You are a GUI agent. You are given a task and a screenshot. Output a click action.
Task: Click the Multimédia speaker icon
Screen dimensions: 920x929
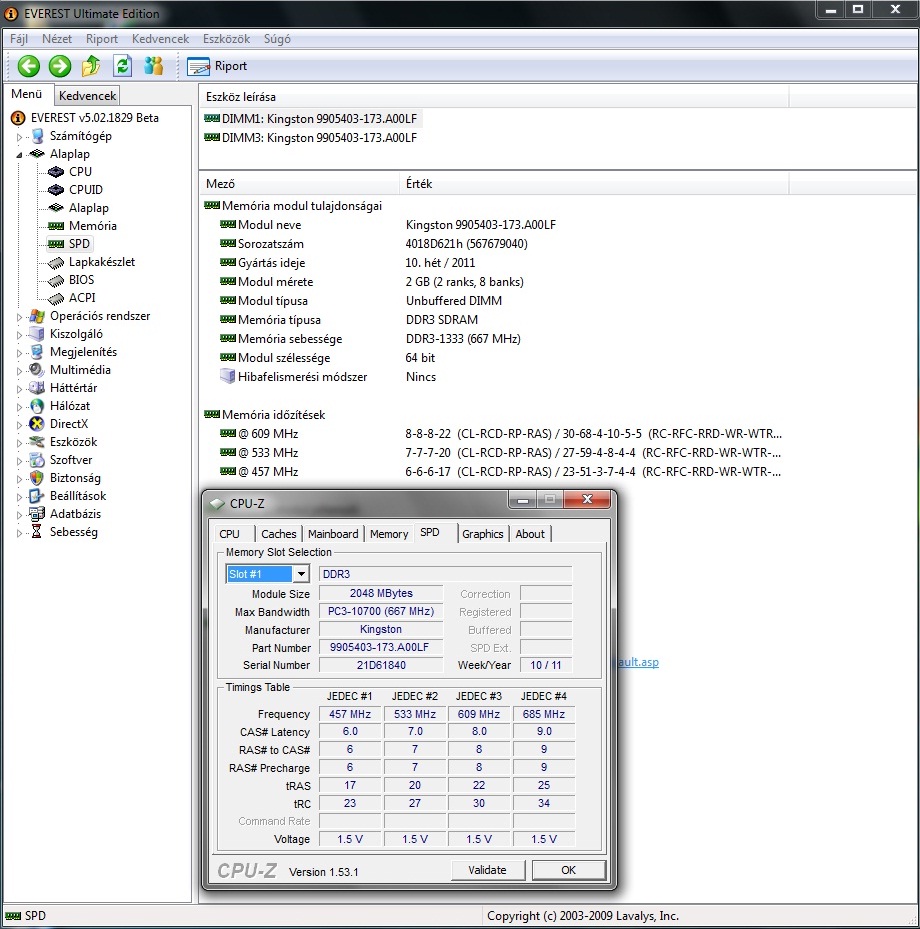tap(37, 370)
